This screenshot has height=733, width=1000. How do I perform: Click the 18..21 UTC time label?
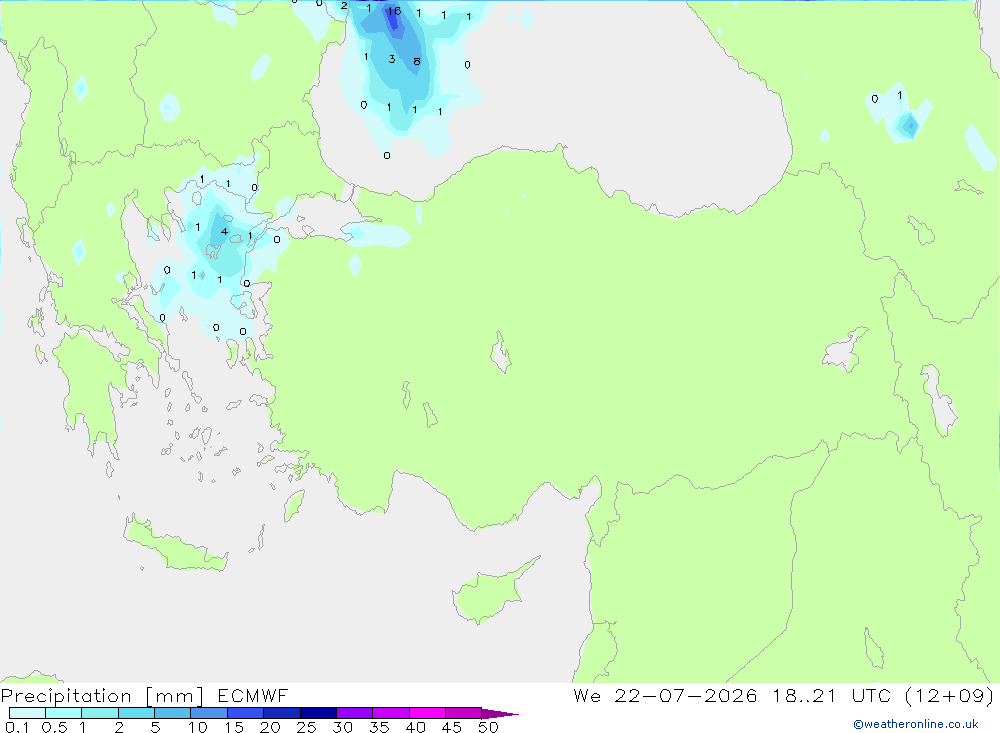coord(831,695)
